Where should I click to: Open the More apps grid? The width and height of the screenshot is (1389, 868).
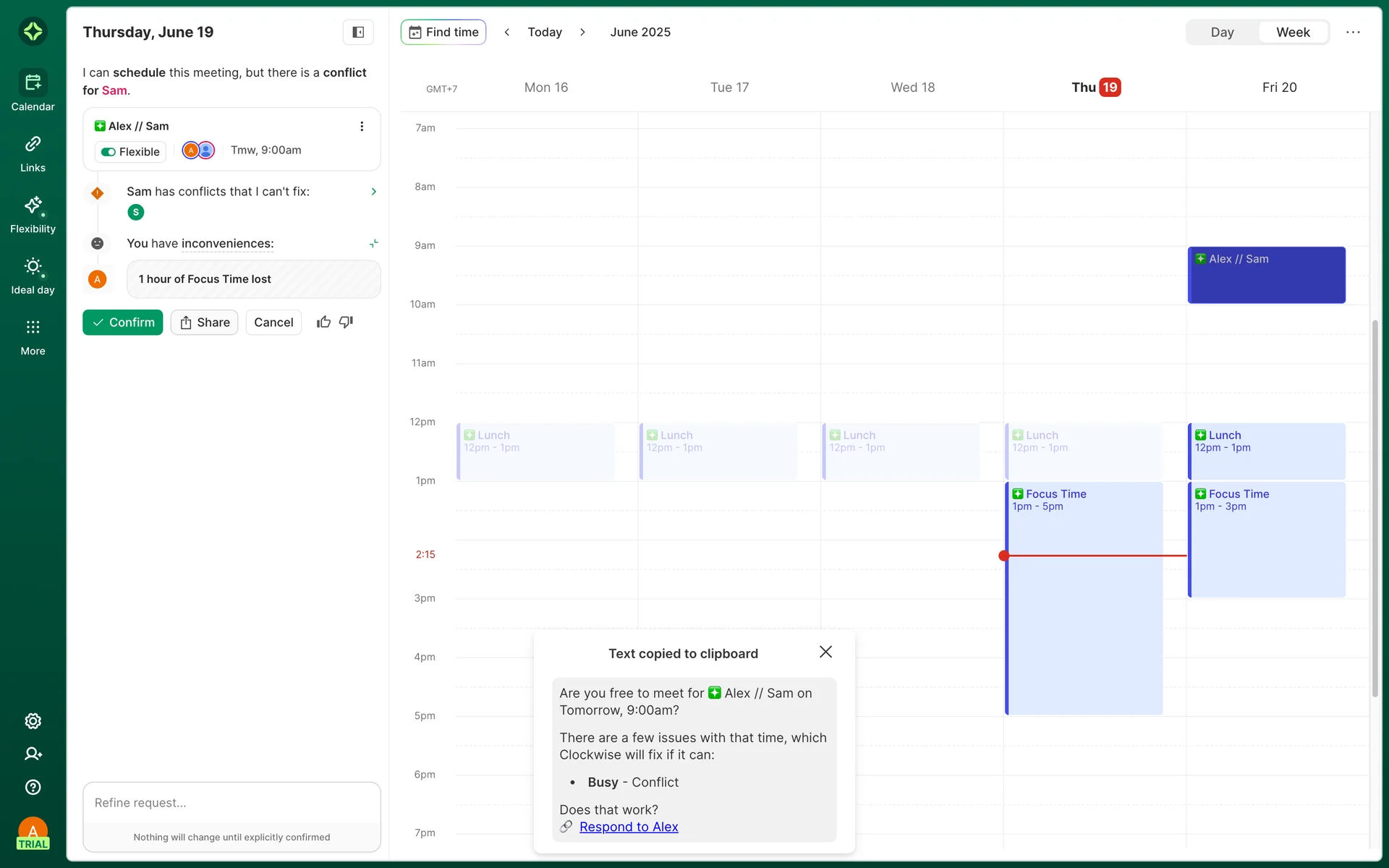click(33, 336)
